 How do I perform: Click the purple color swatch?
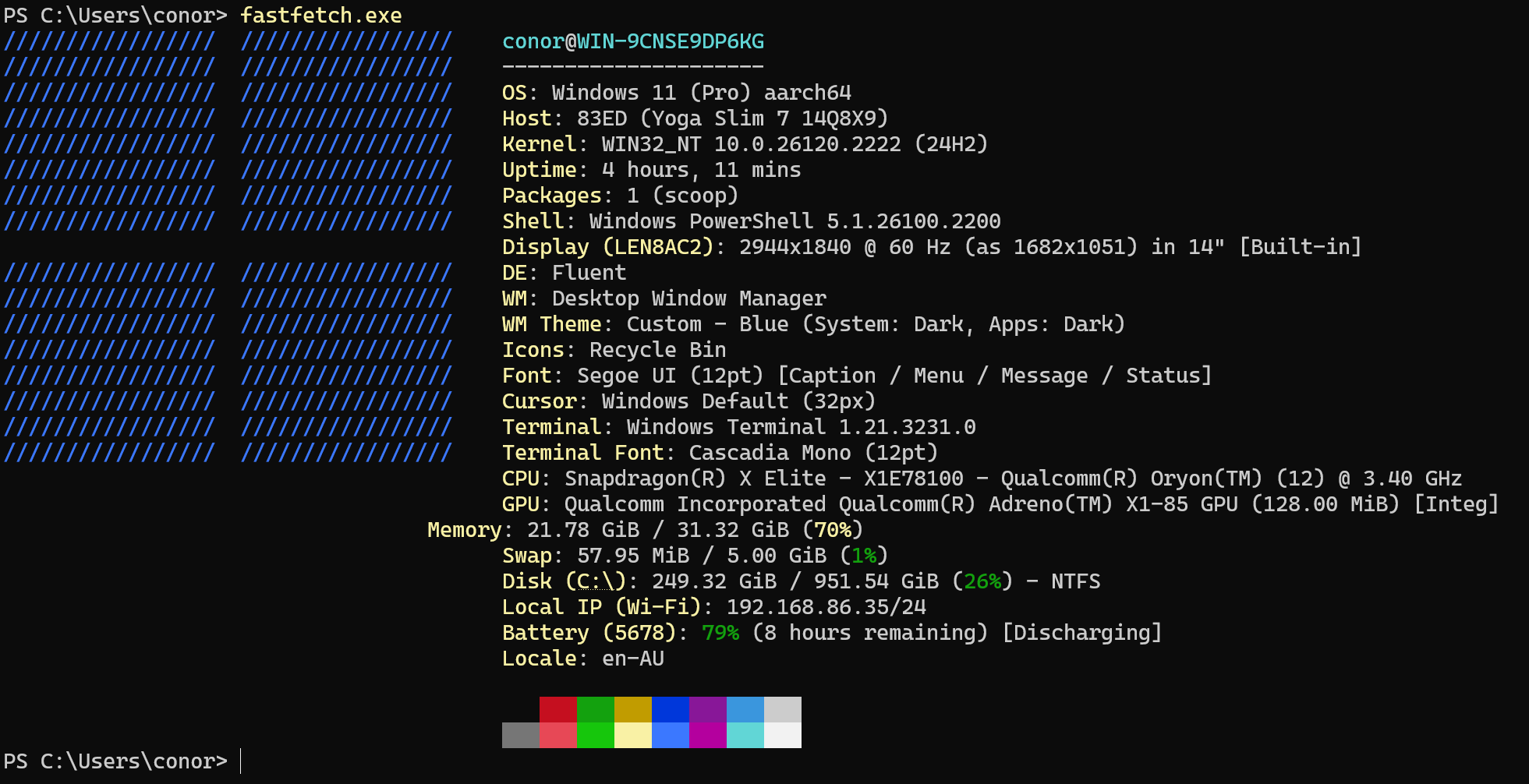click(707, 709)
